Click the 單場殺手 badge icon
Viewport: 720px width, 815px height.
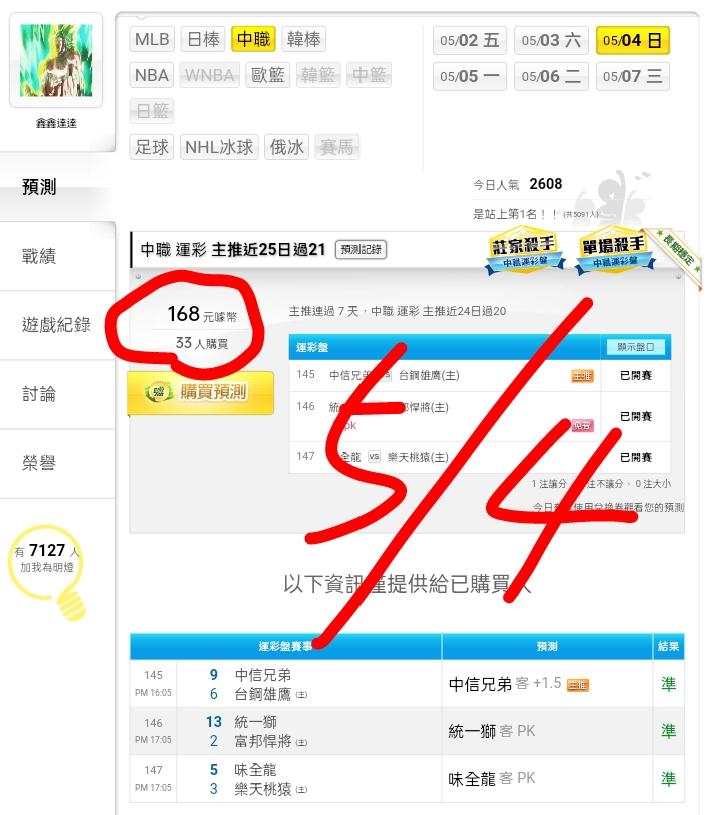tap(615, 252)
